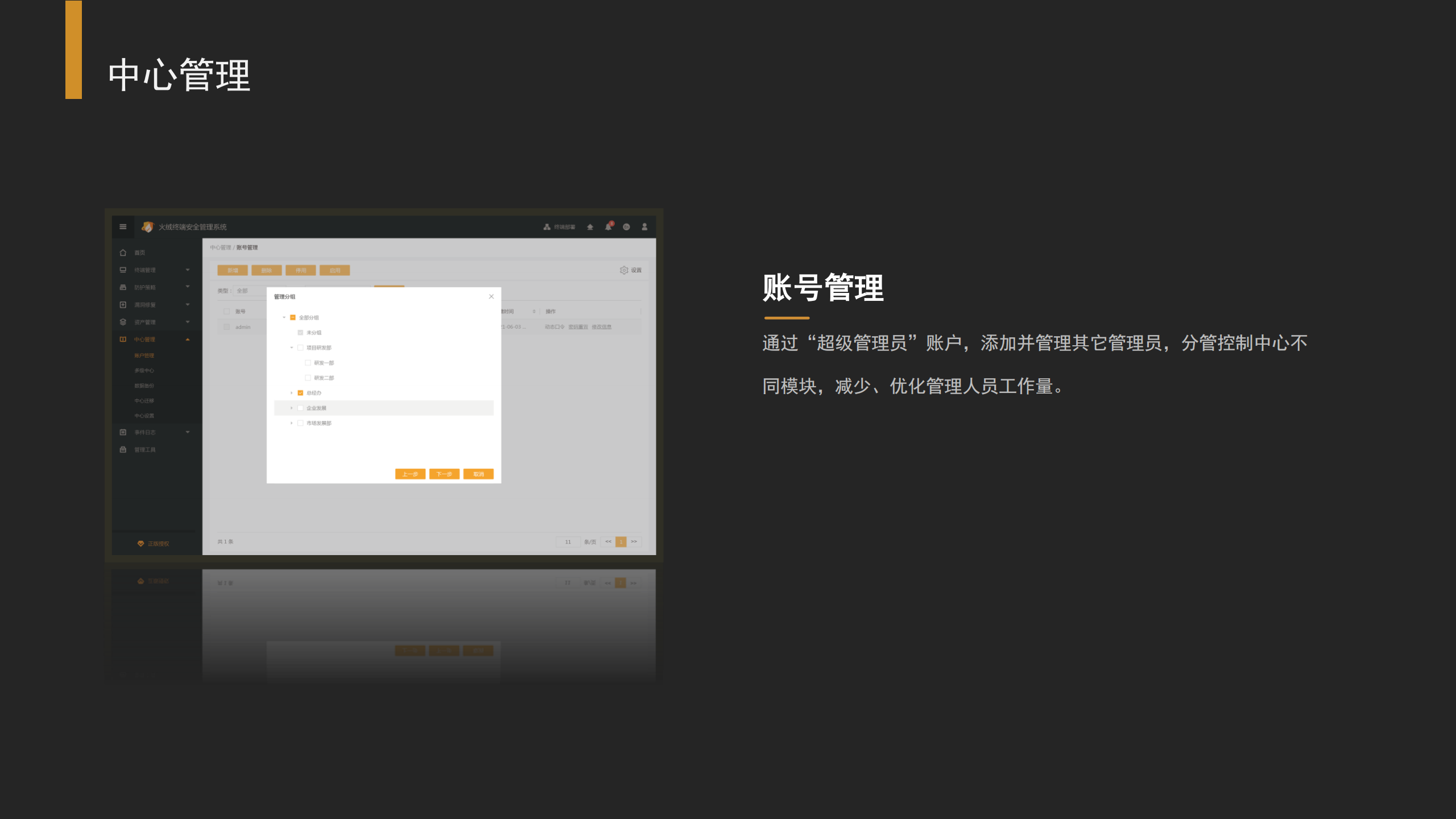Select 多级中心 in the sidebar

click(x=146, y=370)
